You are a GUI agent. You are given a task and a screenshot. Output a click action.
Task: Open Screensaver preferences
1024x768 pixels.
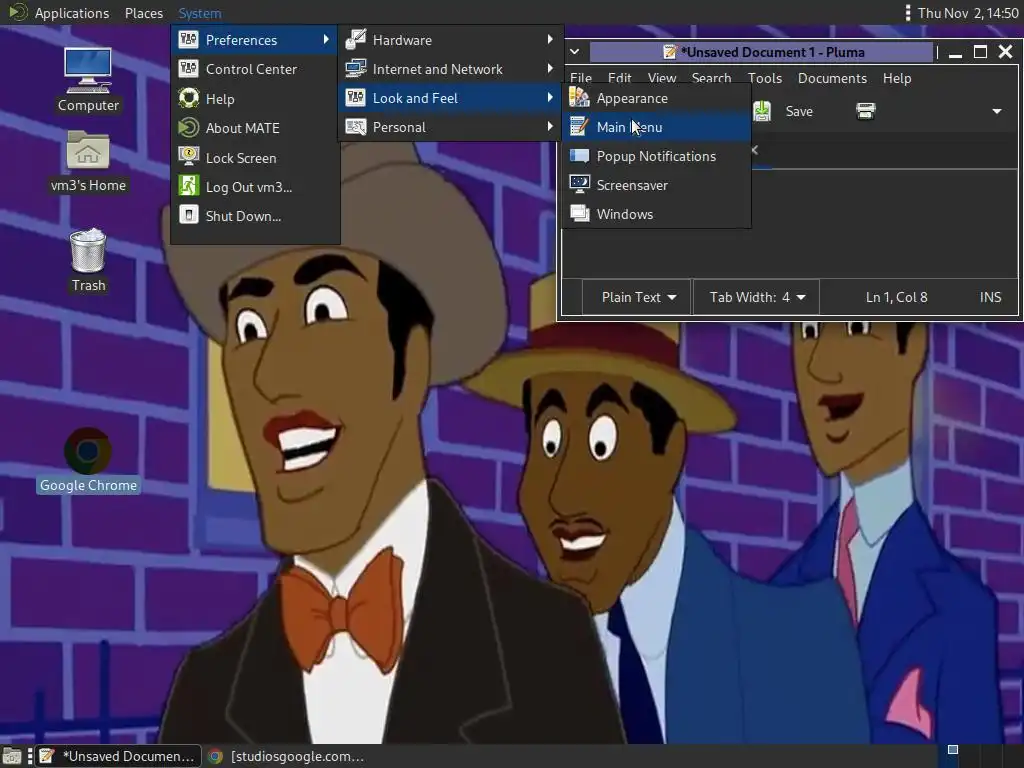(x=656, y=185)
